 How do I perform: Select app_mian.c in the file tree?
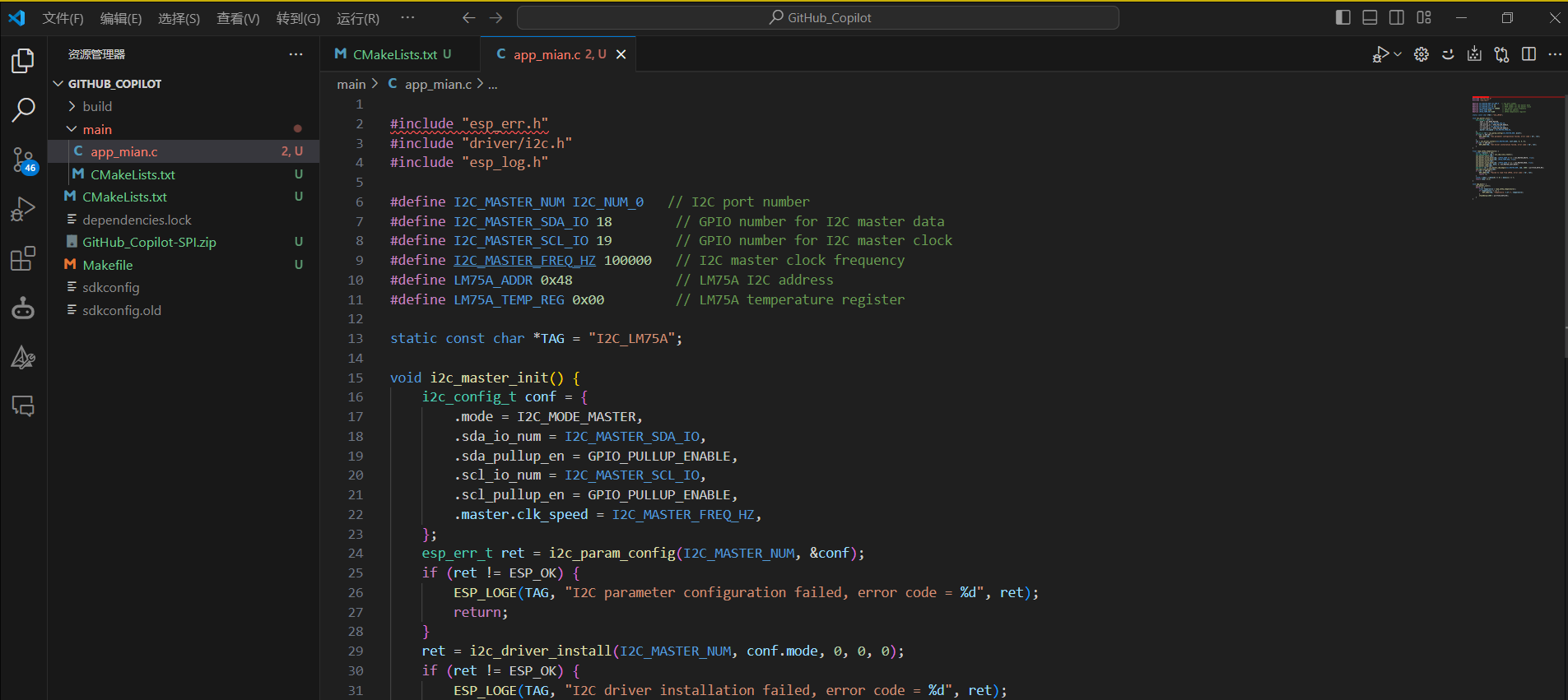pyautogui.click(x=184, y=151)
